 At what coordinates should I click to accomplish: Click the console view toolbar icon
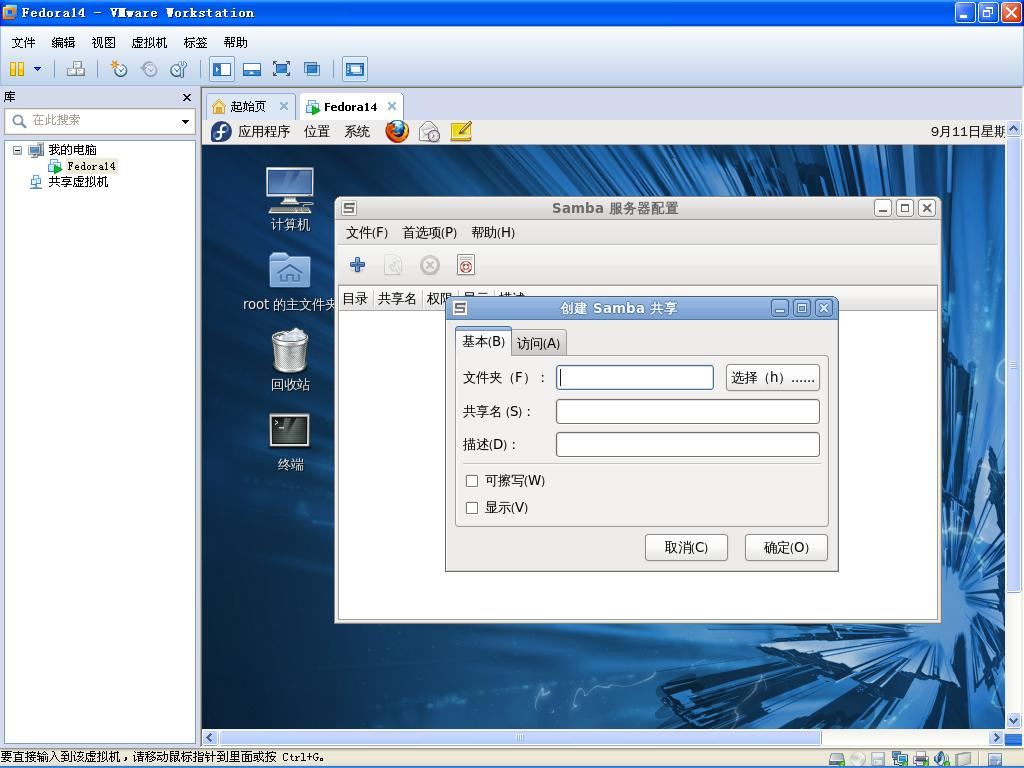click(355, 69)
